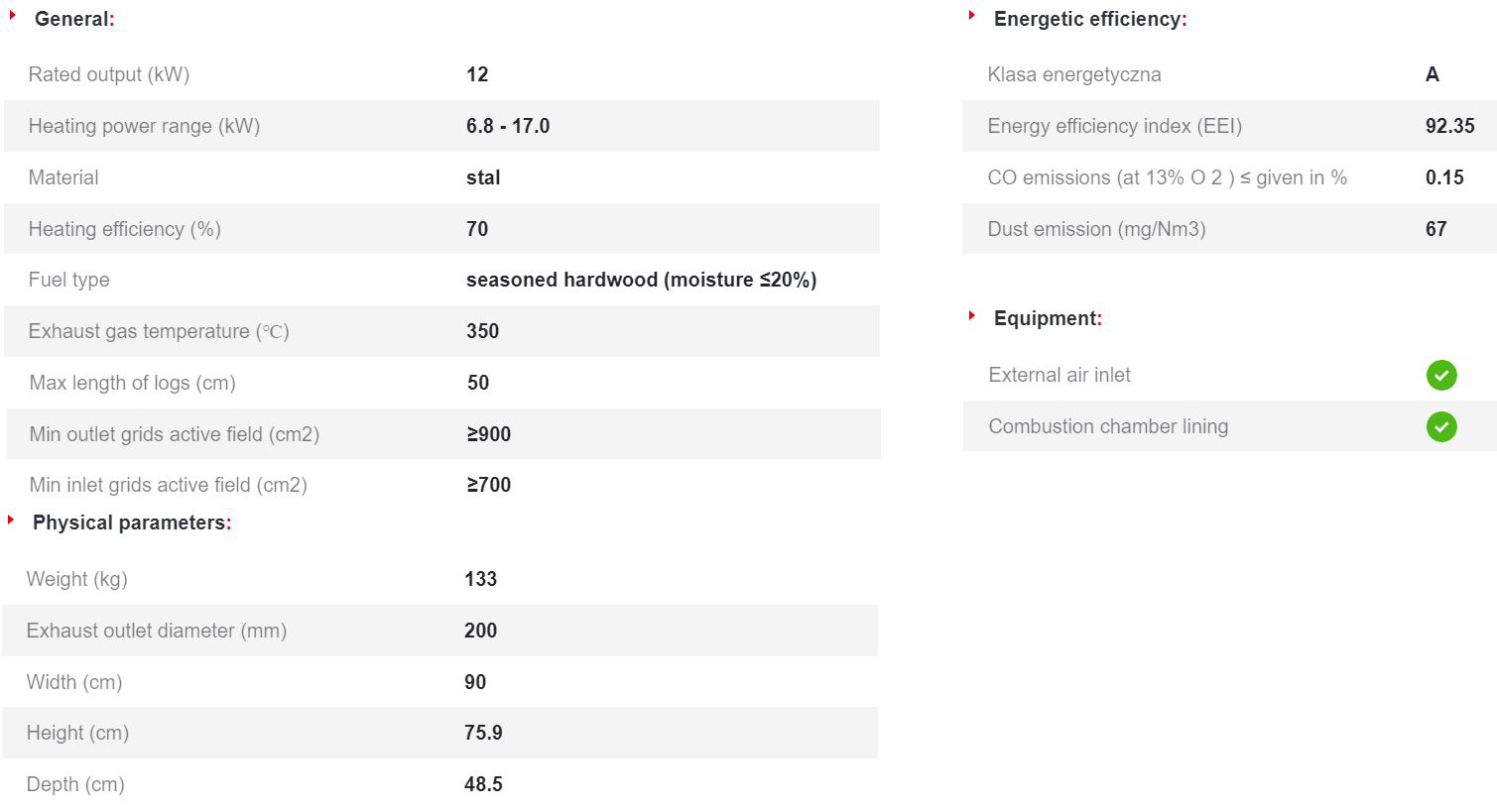Click the green checkmark for External air inlet
The height and width of the screenshot is (812, 1497).
1441,375
